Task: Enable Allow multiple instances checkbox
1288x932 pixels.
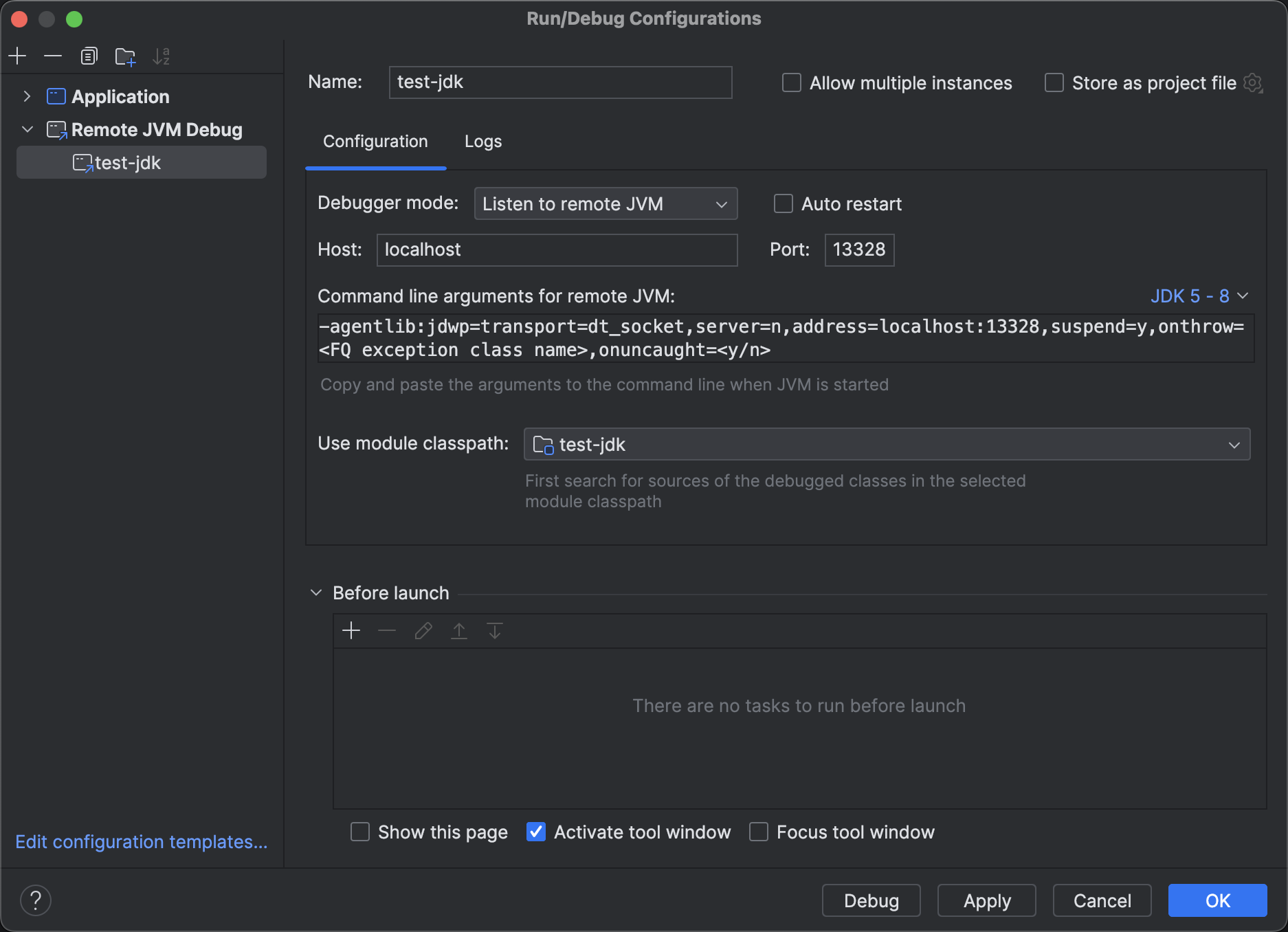Action: tap(792, 83)
